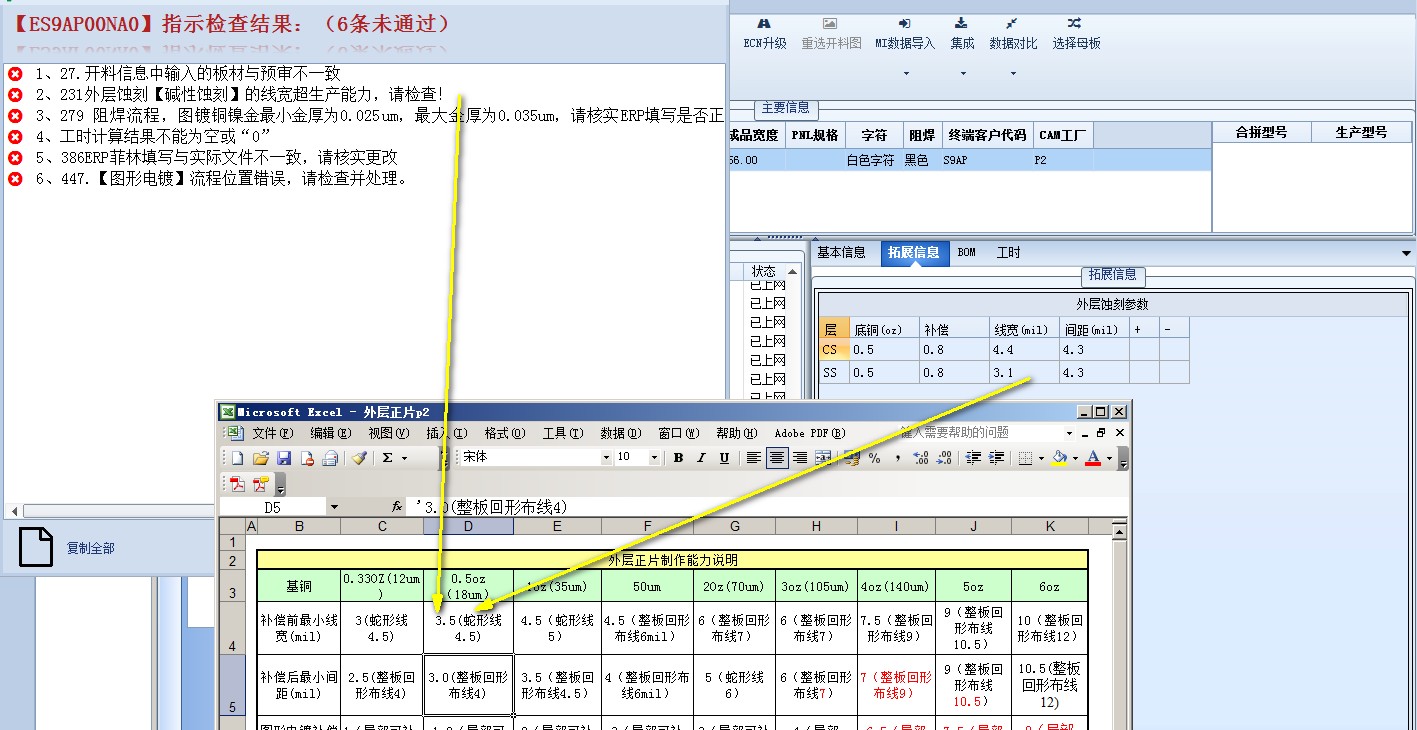
Task: Click the Decrease Indent icon
Action: click(x=973, y=458)
